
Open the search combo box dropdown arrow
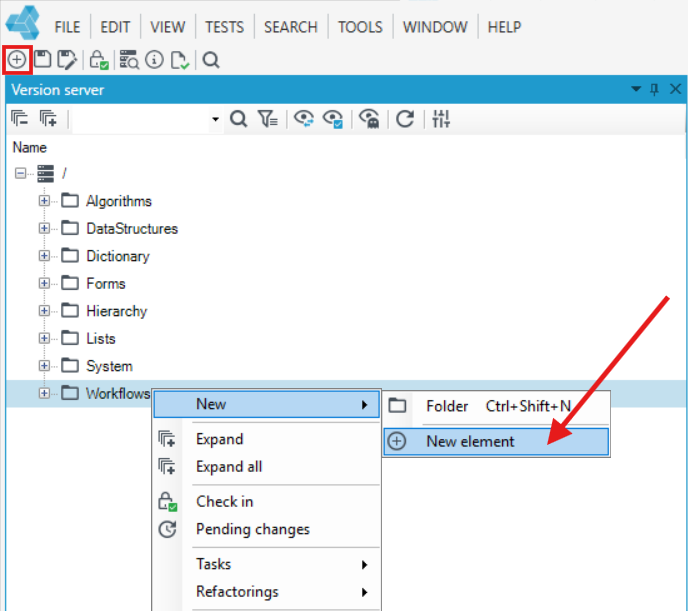click(x=215, y=119)
